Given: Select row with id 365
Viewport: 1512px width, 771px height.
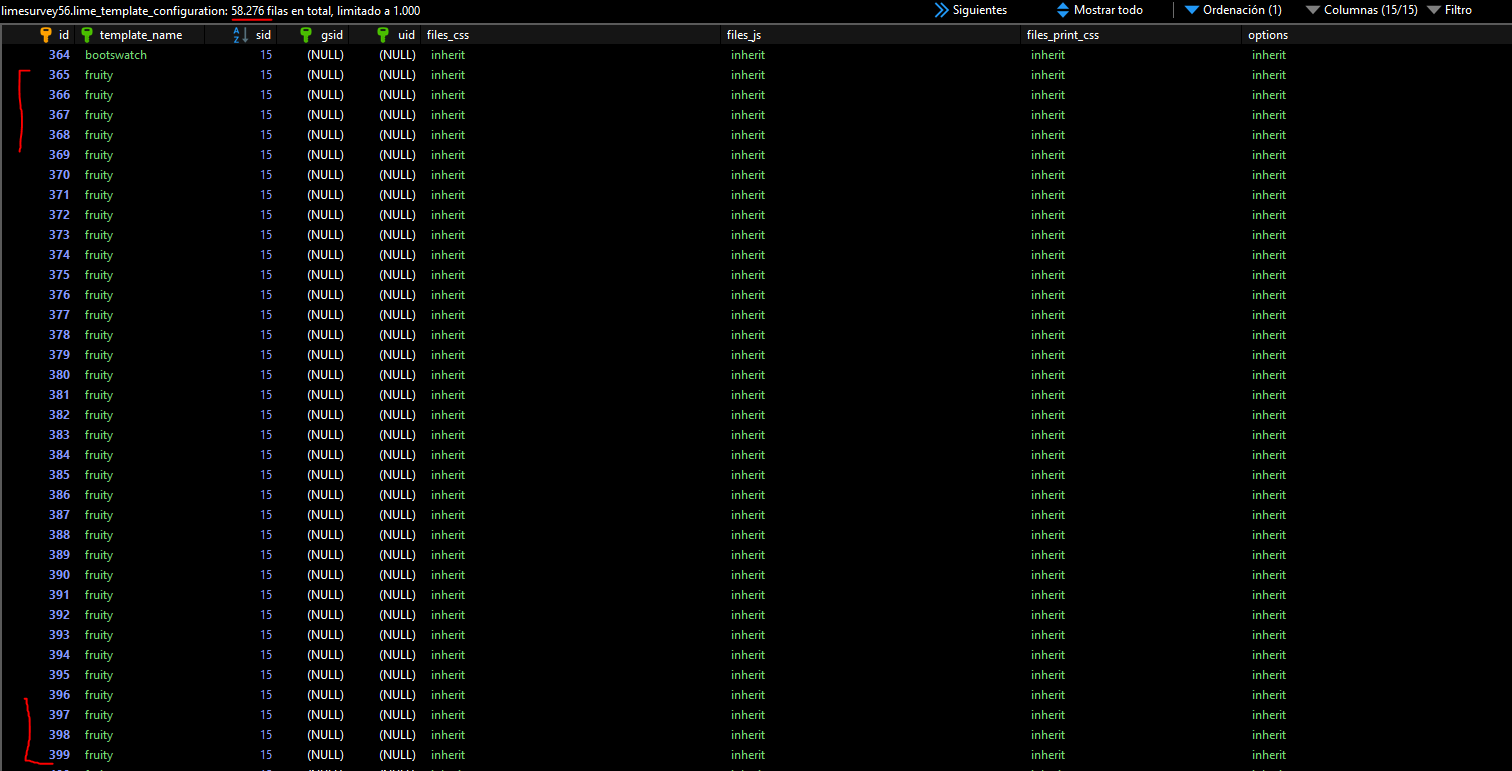Looking at the screenshot, I should pyautogui.click(x=59, y=75).
